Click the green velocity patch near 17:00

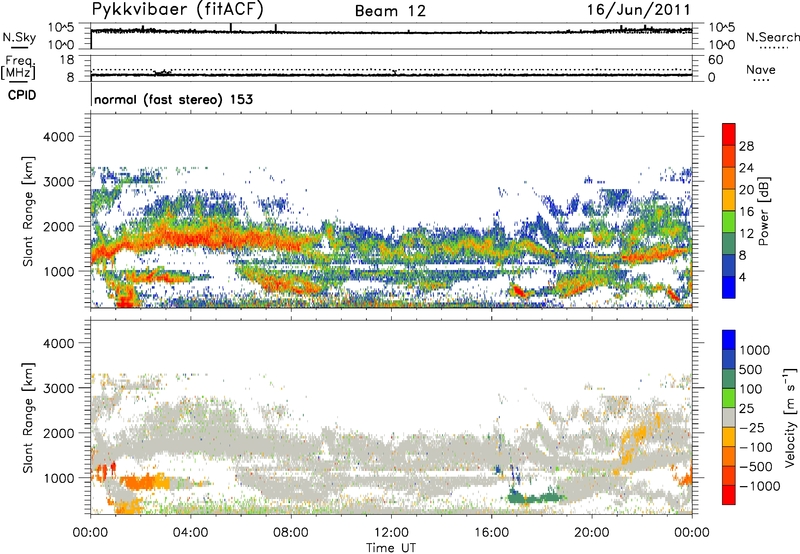pos(536,496)
